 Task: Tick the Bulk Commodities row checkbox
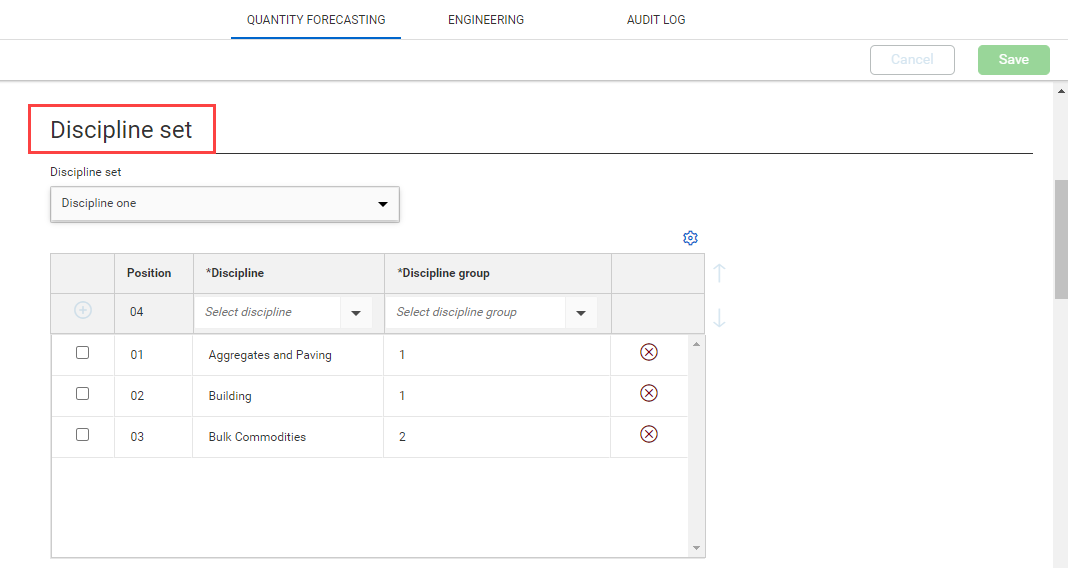[x=83, y=435]
